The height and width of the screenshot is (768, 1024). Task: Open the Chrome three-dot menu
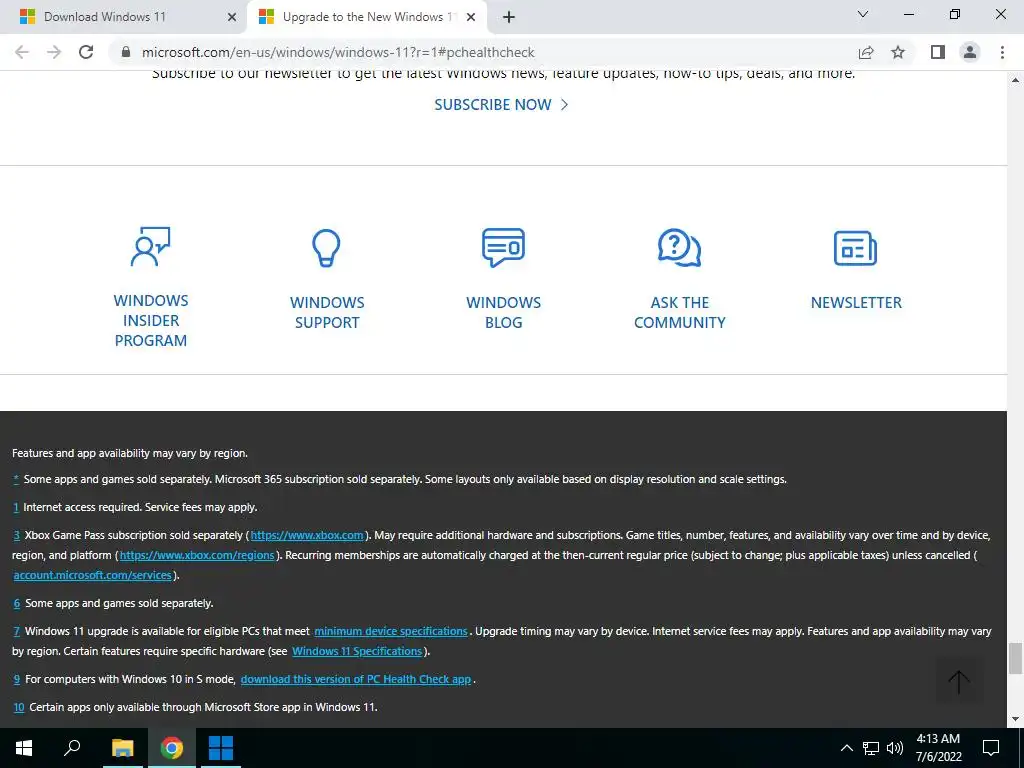tap(1002, 52)
